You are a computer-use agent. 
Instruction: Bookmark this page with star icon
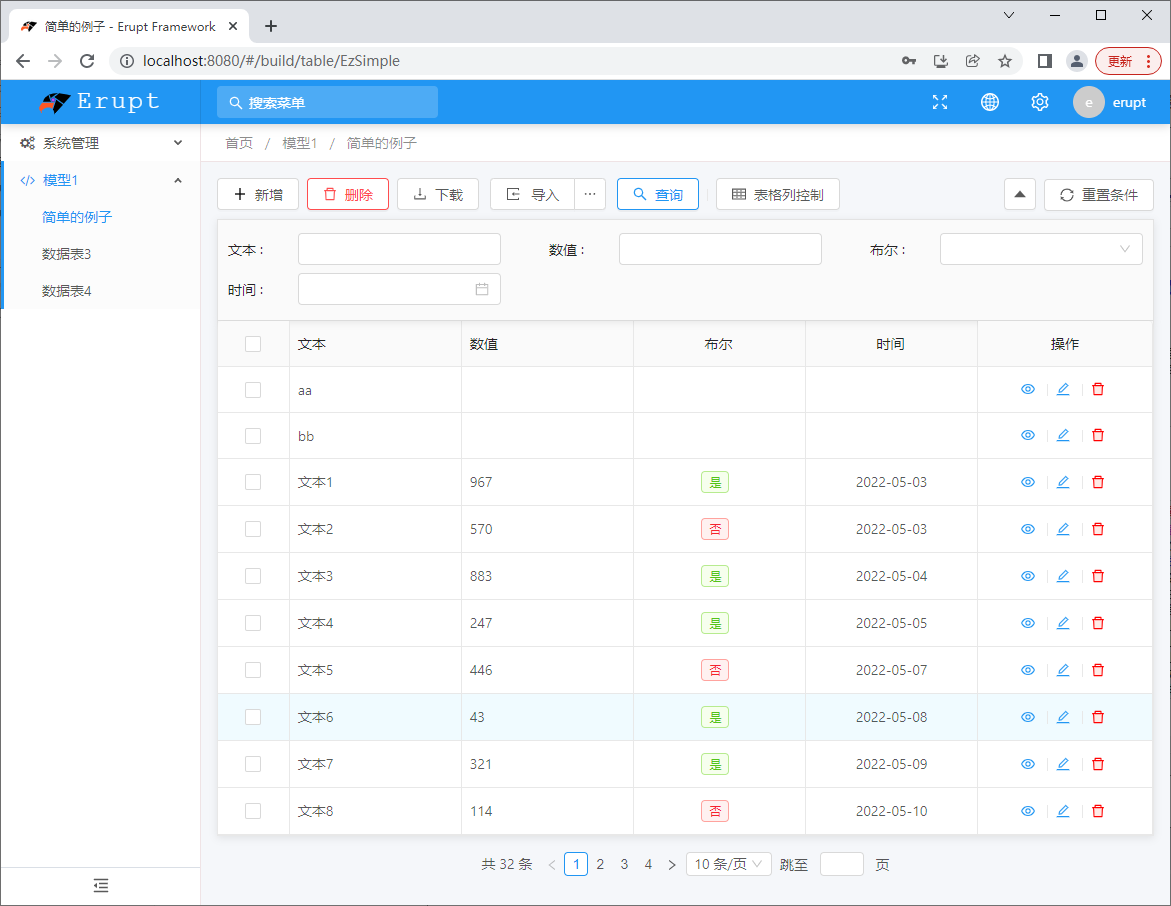click(x=1005, y=61)
